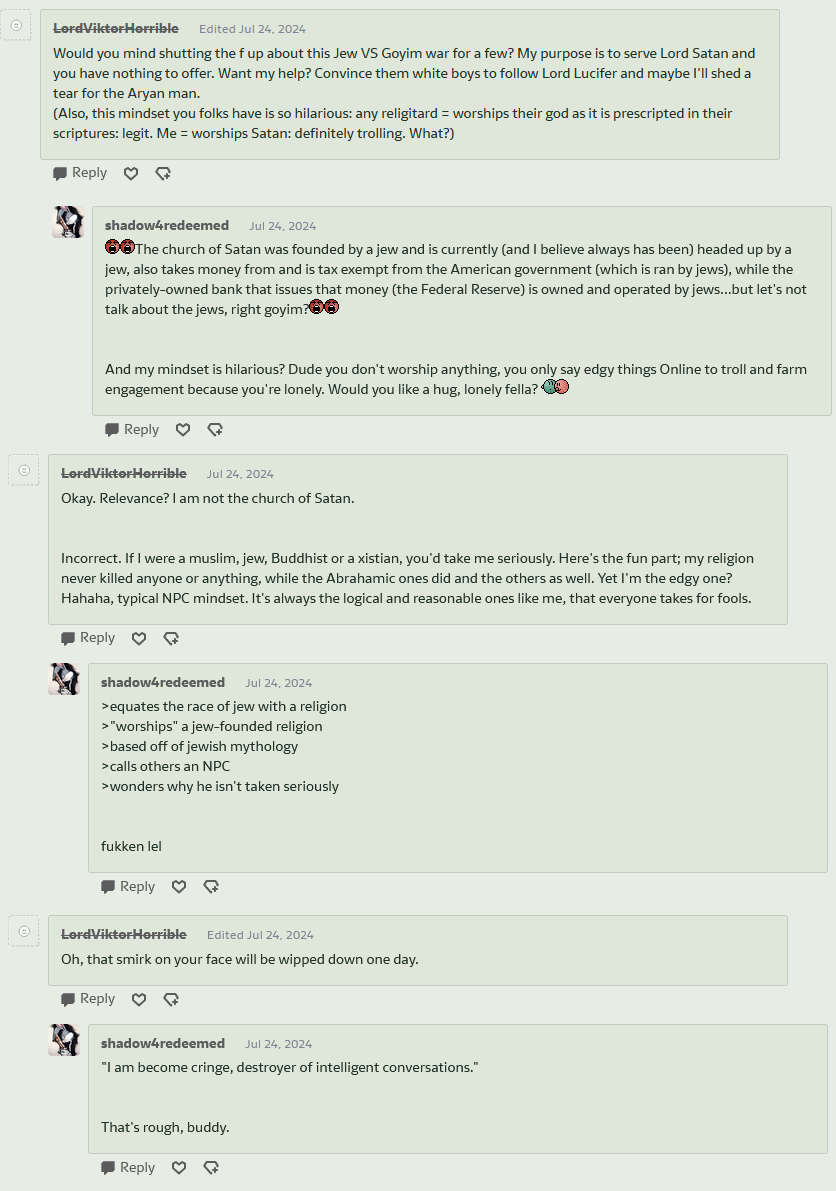Open shadow4redeemed's profile from the "I am become cringe" comment
The height and width of the screenshot is (1191, 836).
click(x=163, y=1043)
